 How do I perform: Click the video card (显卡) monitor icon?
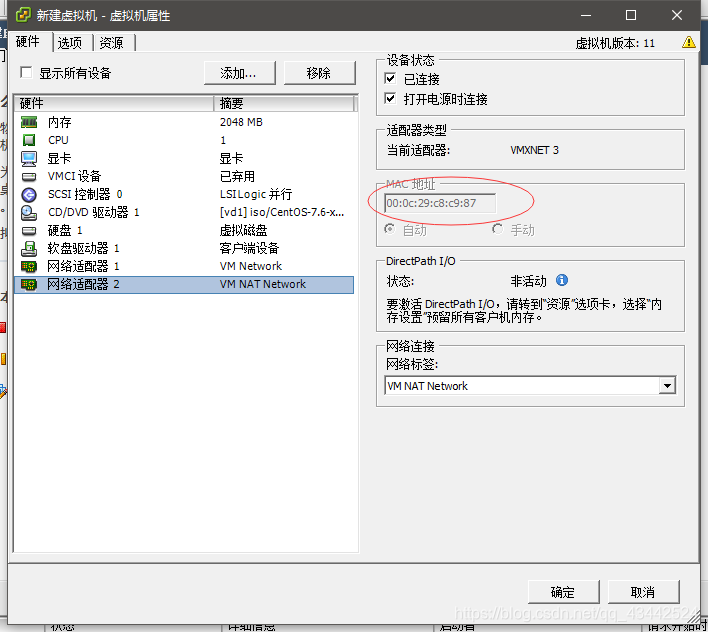[x=29, y=158]
